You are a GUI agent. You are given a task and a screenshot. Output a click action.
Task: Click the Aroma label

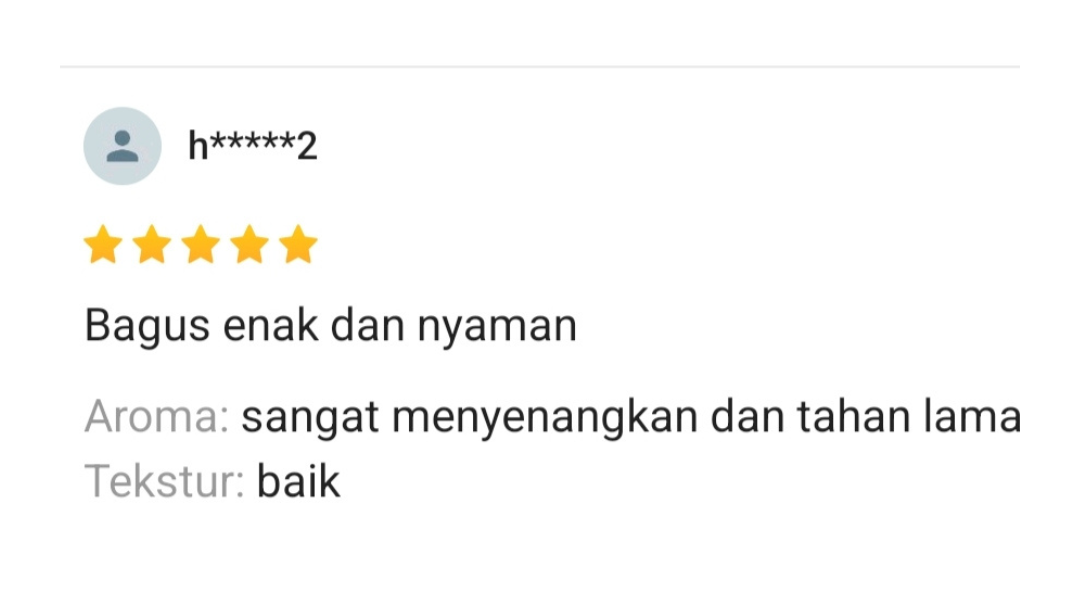click(x=156, y=417)
